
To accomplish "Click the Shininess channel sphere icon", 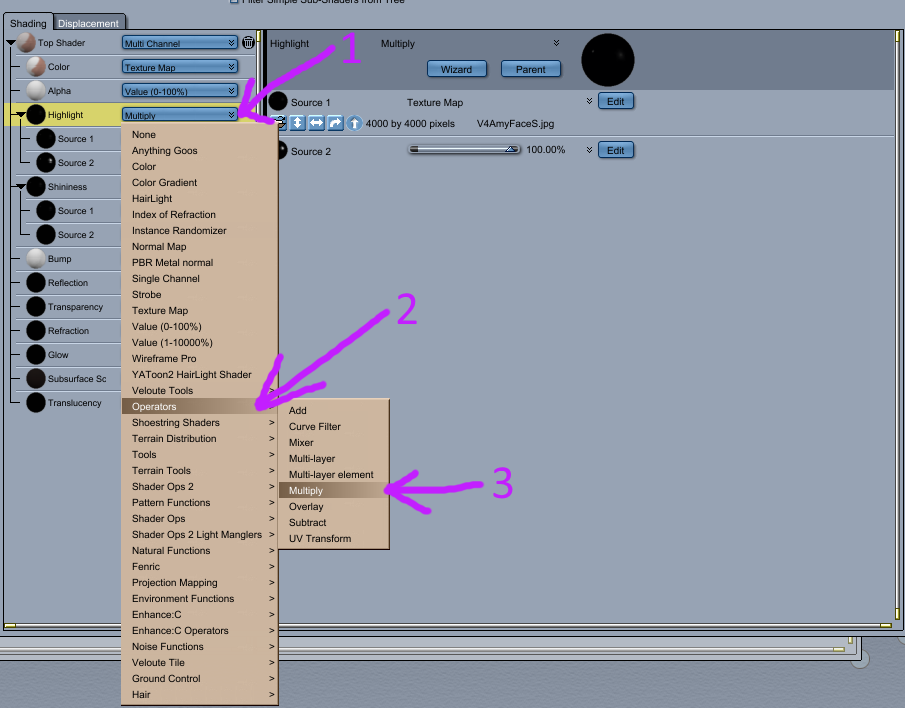I will [36, 186].
